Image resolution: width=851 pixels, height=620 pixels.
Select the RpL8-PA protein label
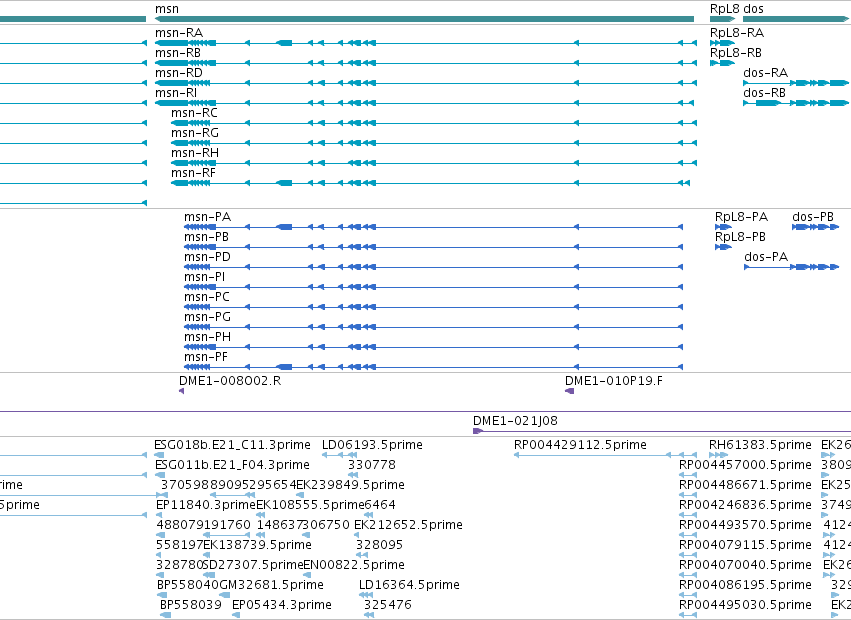(741, 217)
